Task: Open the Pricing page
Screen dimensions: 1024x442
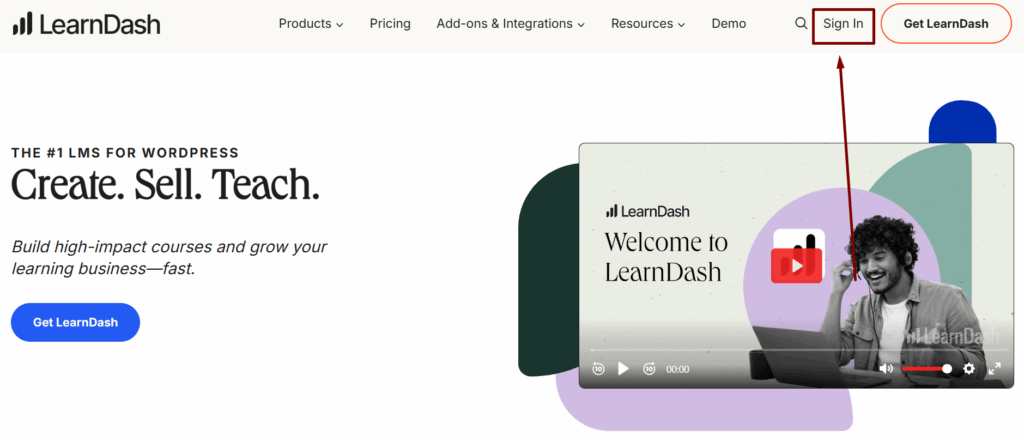Action: pos(390,24)
